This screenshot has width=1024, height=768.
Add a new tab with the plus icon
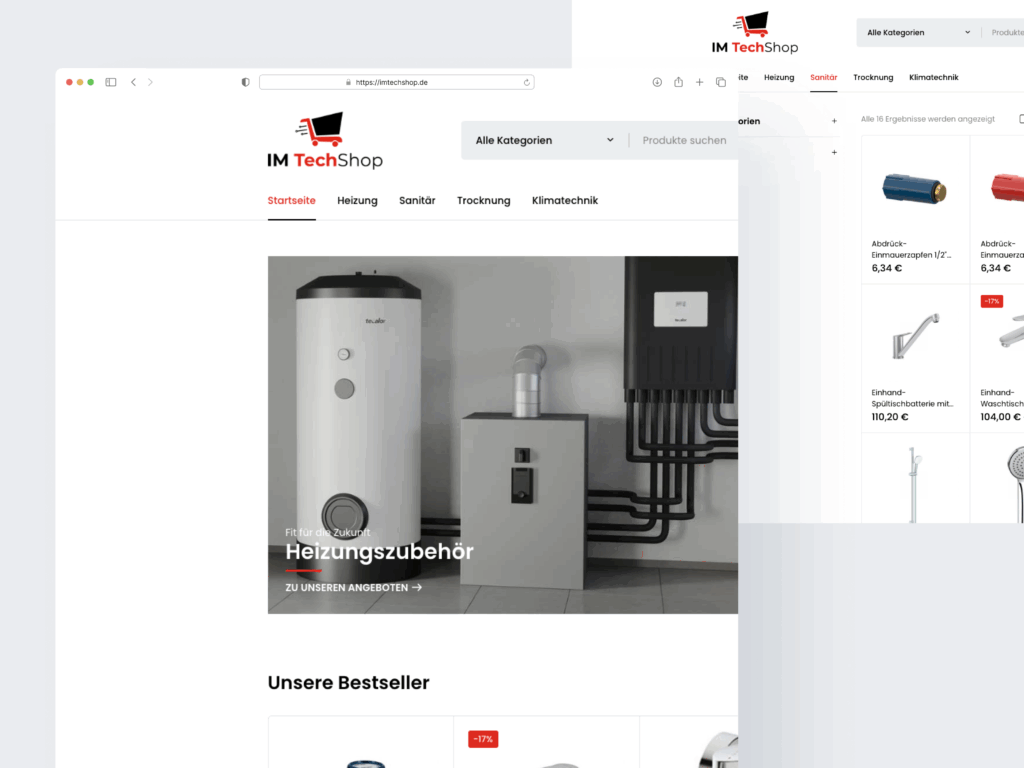(700, 82)
